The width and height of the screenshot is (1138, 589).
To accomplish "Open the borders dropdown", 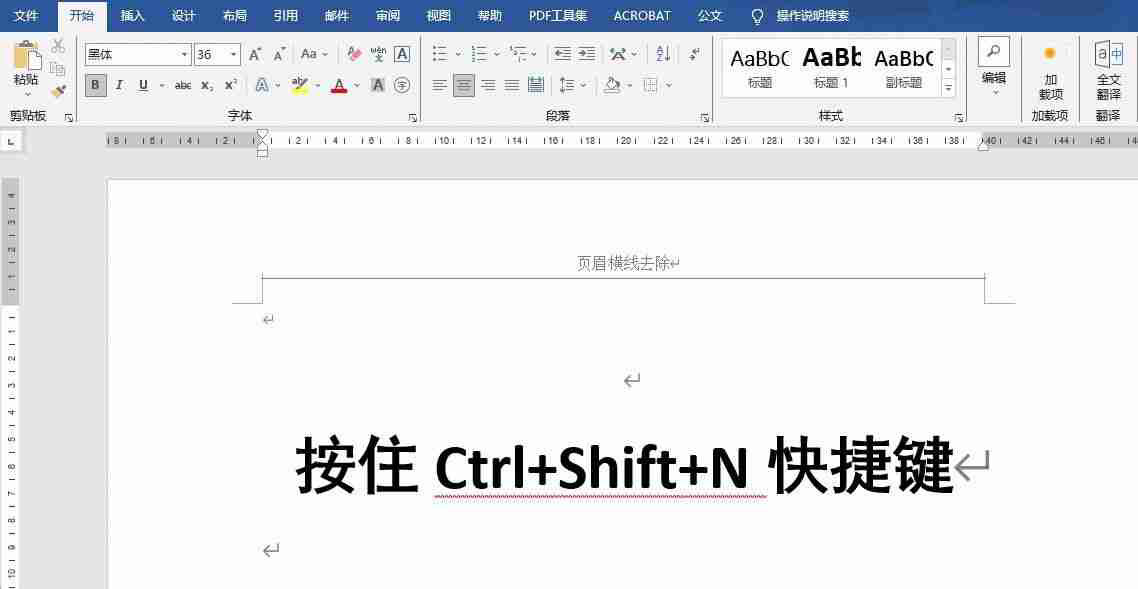I will 658,86.
